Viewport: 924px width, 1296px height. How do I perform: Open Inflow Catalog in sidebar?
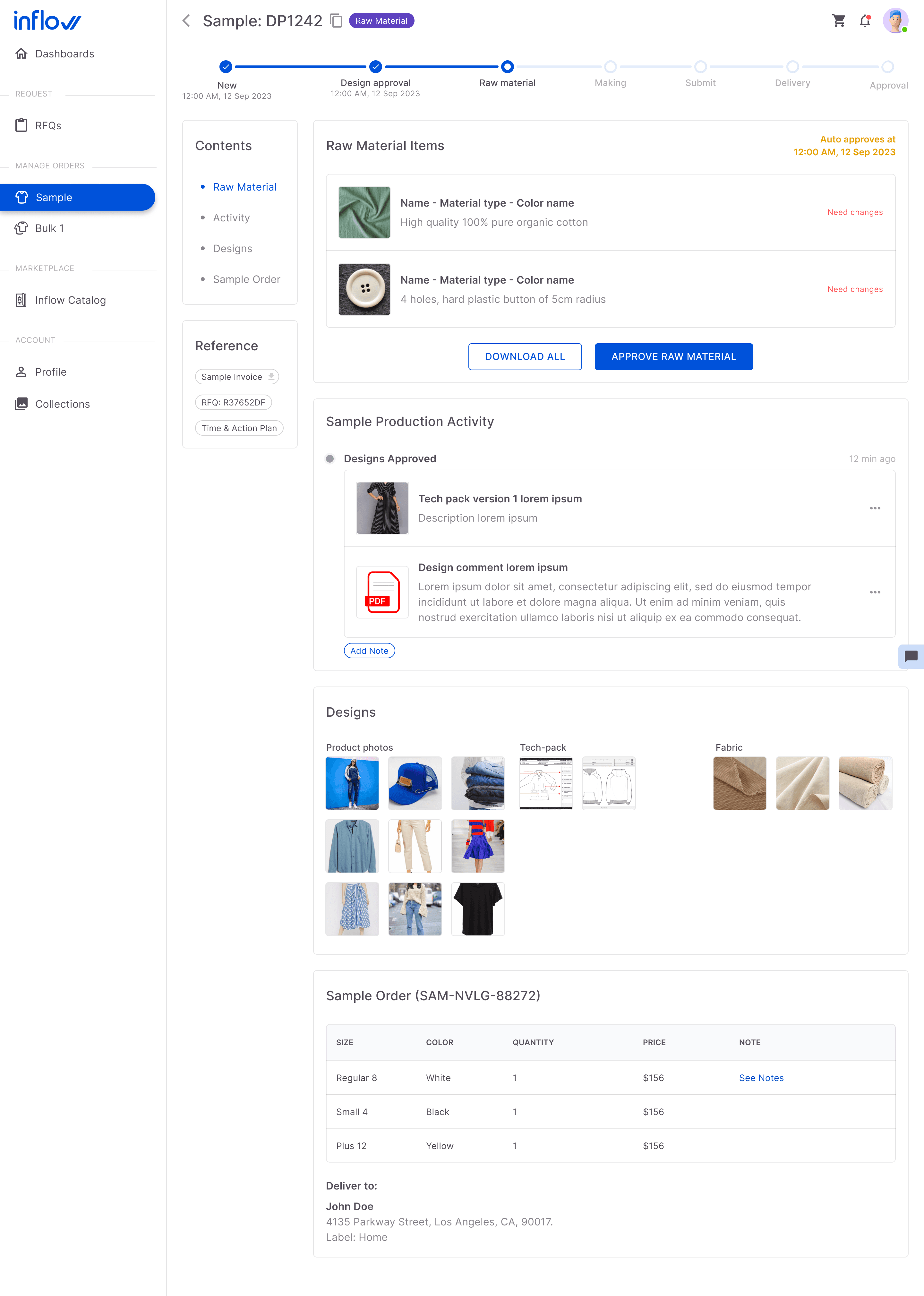pyautogui.click(x=70, y=300)
